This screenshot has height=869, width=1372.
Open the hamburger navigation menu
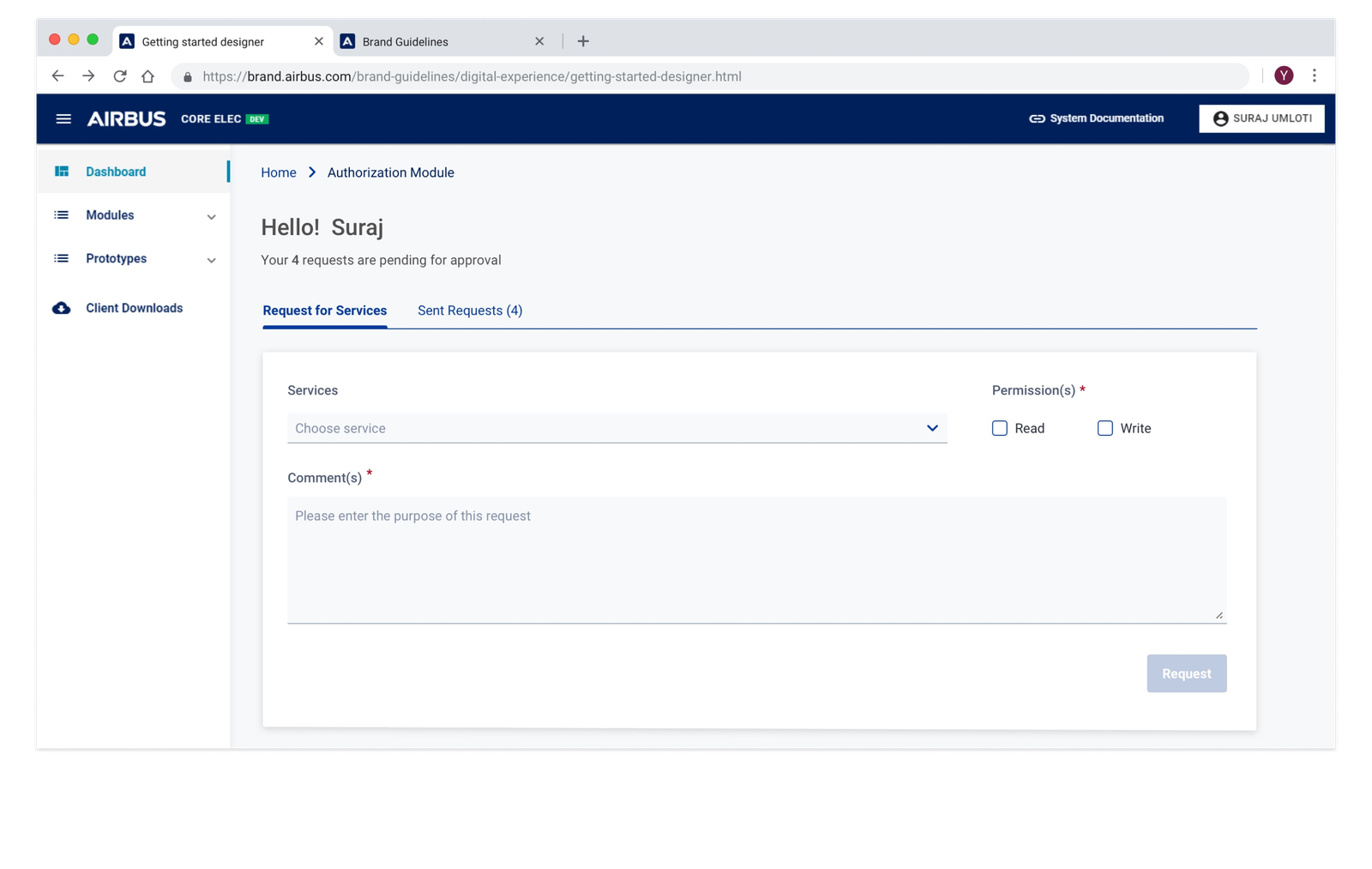[x=63, y=118]
